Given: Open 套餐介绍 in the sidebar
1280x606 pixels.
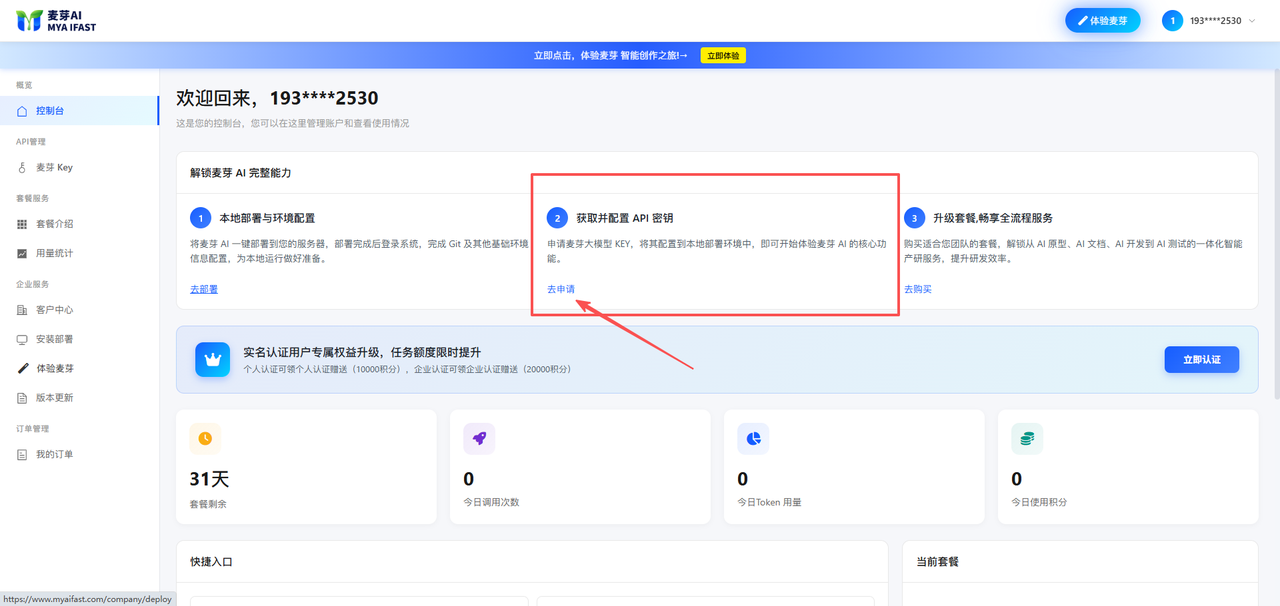Looking at the screenshot, I should 79,224.
